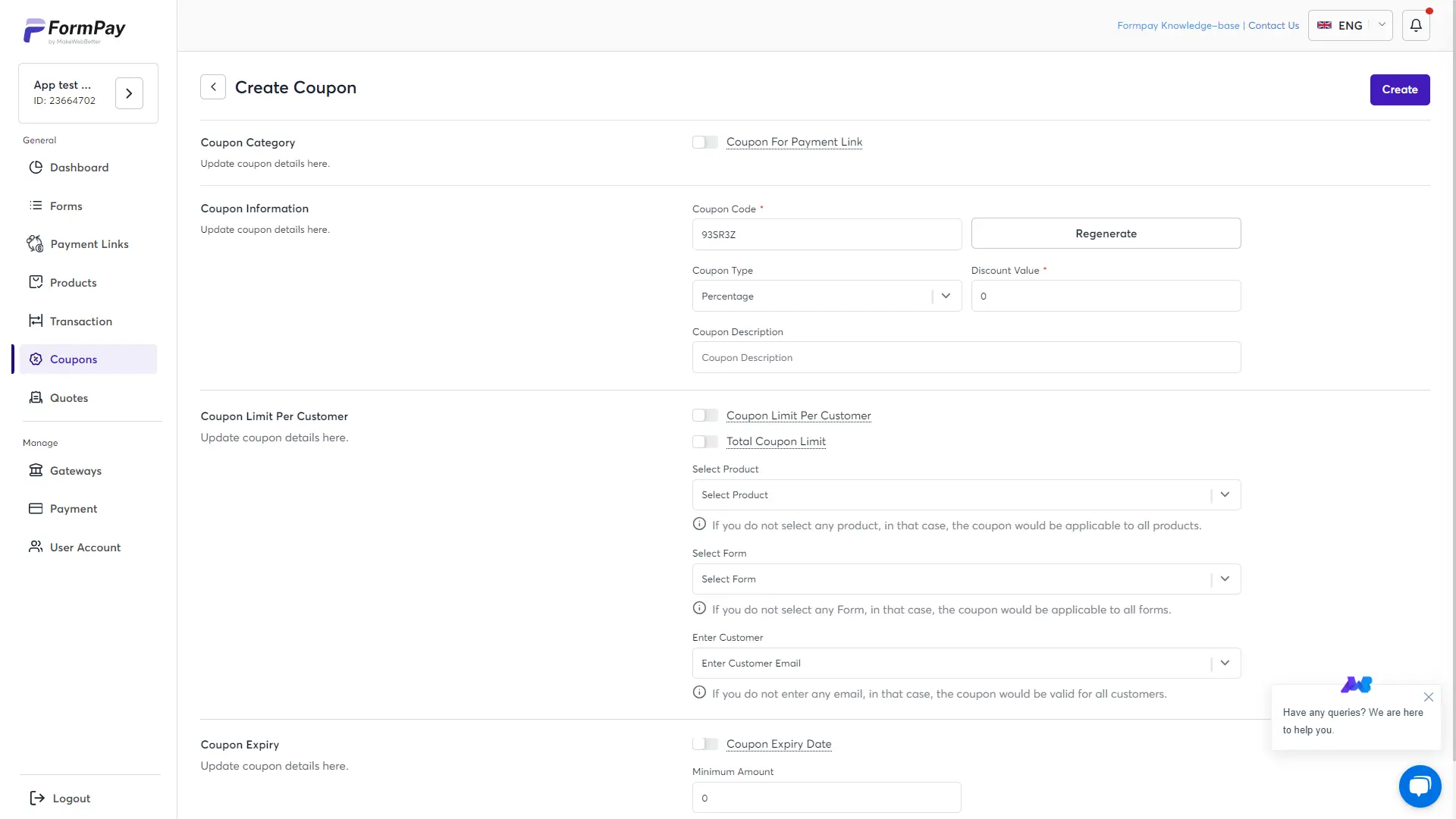Image resolution: width=1456 pixels, height=819 pixels.
Task: Click the Contact Us link
Action: tap(1273, 26)
